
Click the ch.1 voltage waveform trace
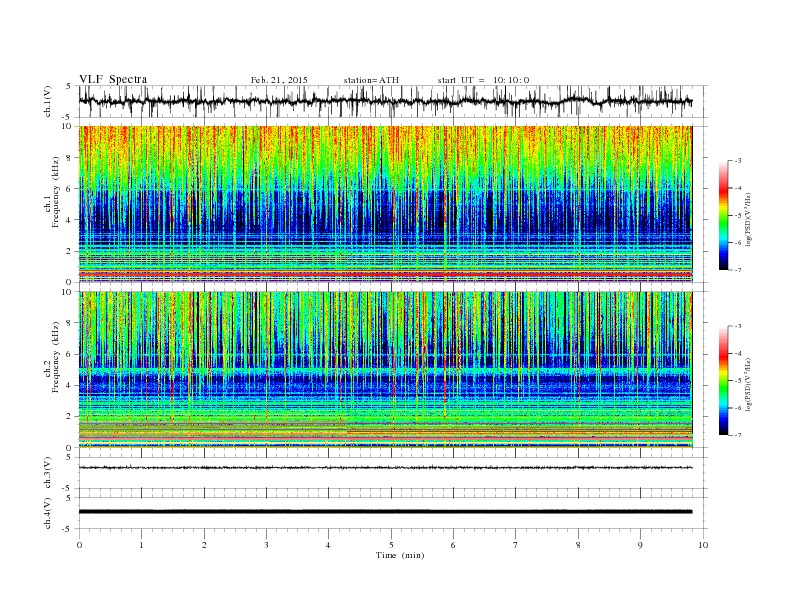coord(385,101)
